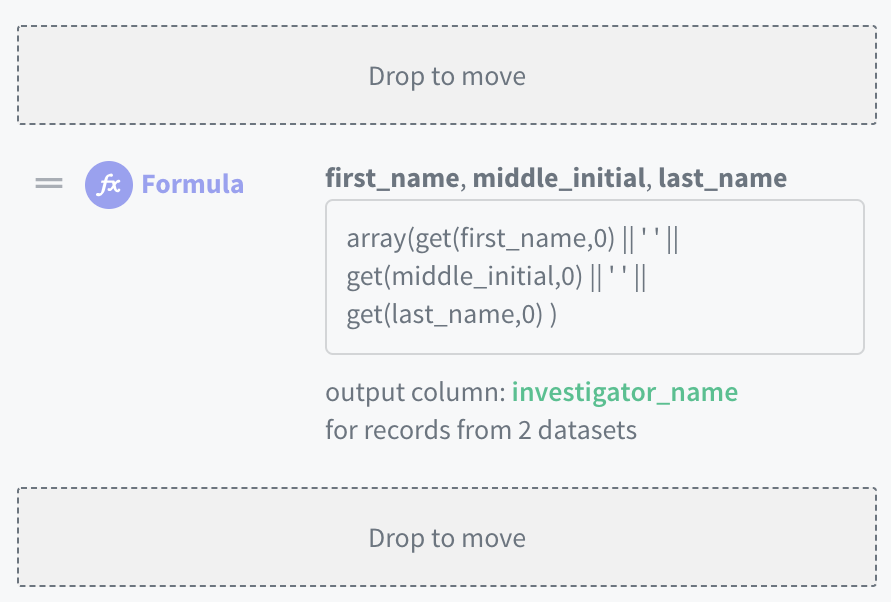Click the purple fx Formula icon

coord(108,185)
